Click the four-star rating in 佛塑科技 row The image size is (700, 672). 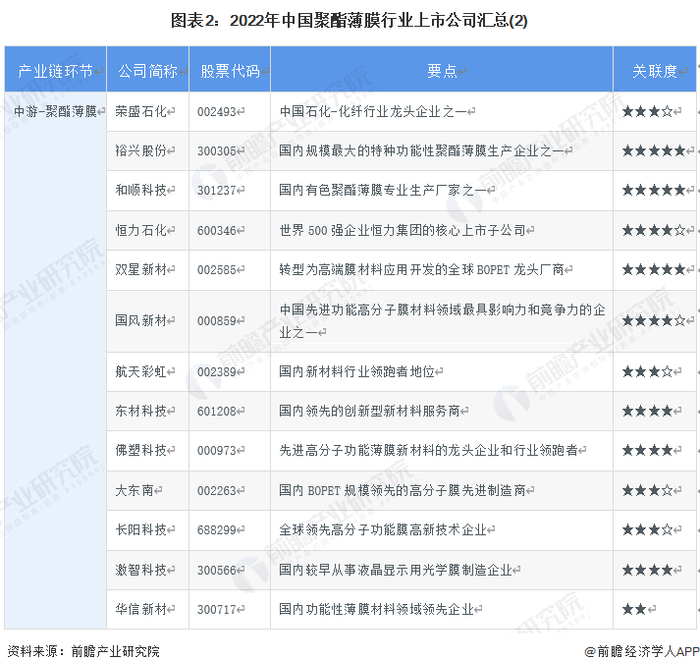[x=647, y=451]
